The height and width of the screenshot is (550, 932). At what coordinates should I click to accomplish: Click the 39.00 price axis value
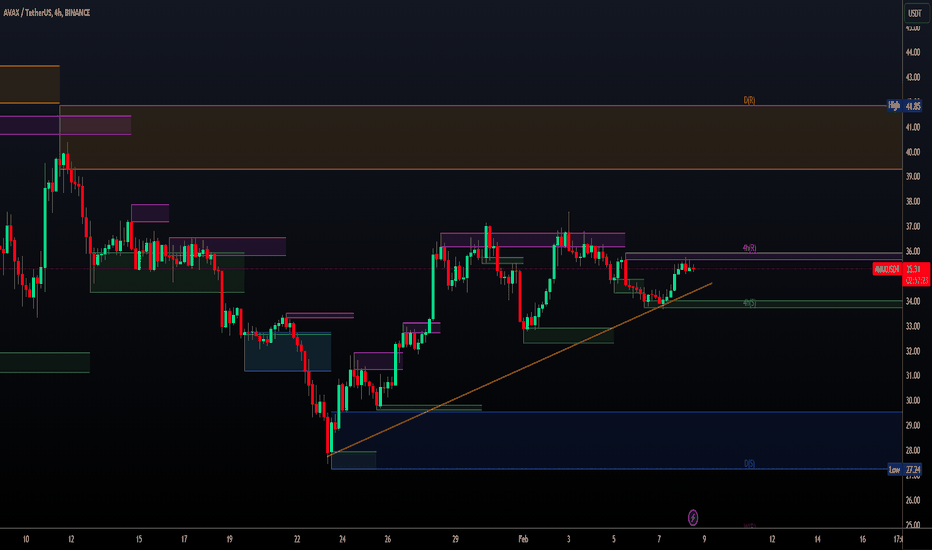click(912, 177)
